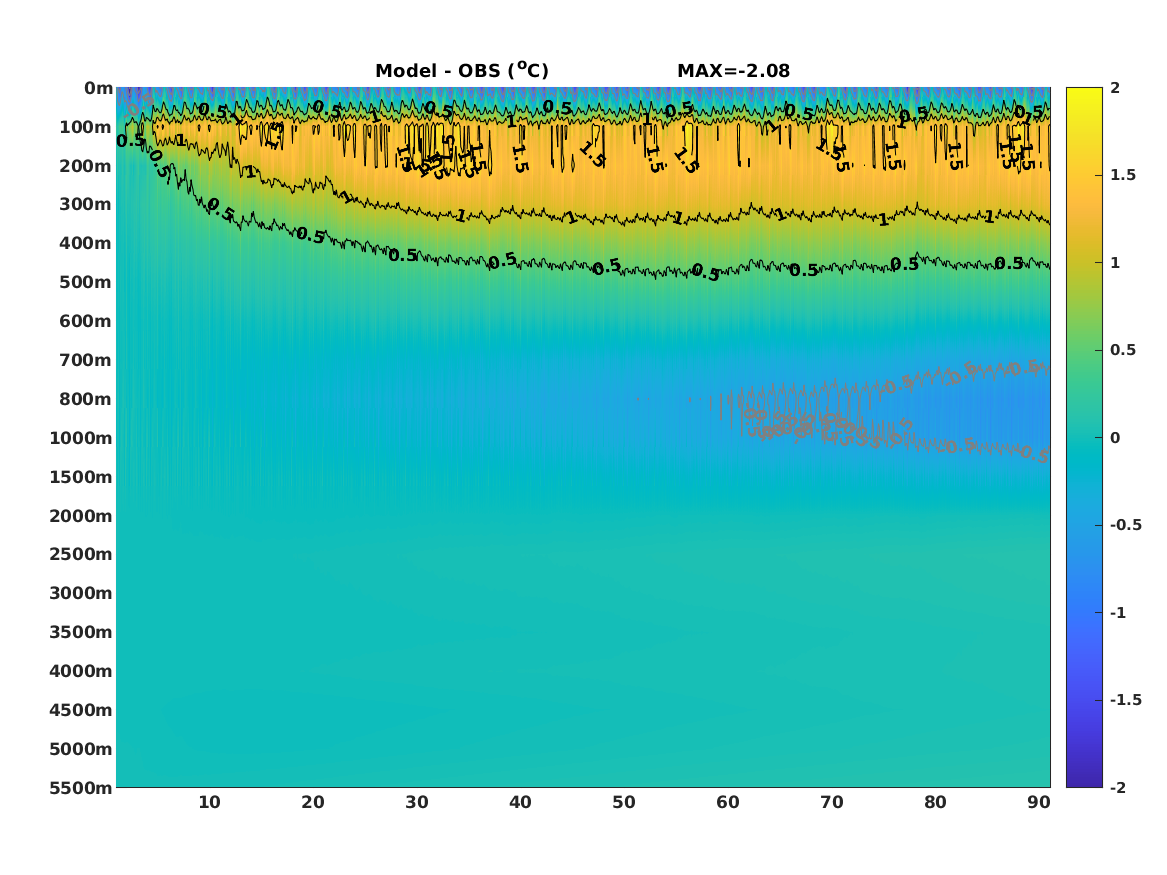
Task: Click the x-axis tick label "50"
Action: pos(624,802)
